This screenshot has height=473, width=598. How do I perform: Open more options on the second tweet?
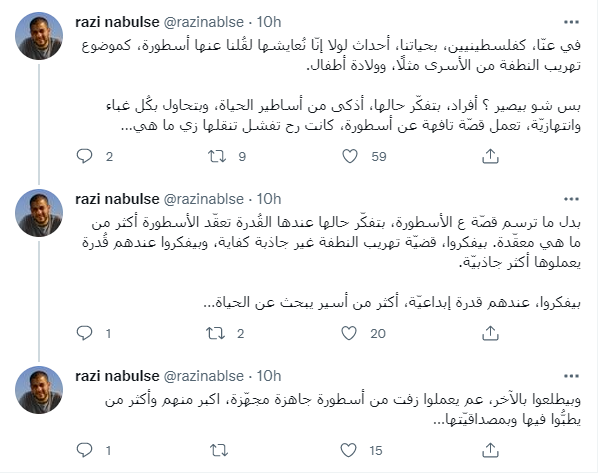point(571,199)
